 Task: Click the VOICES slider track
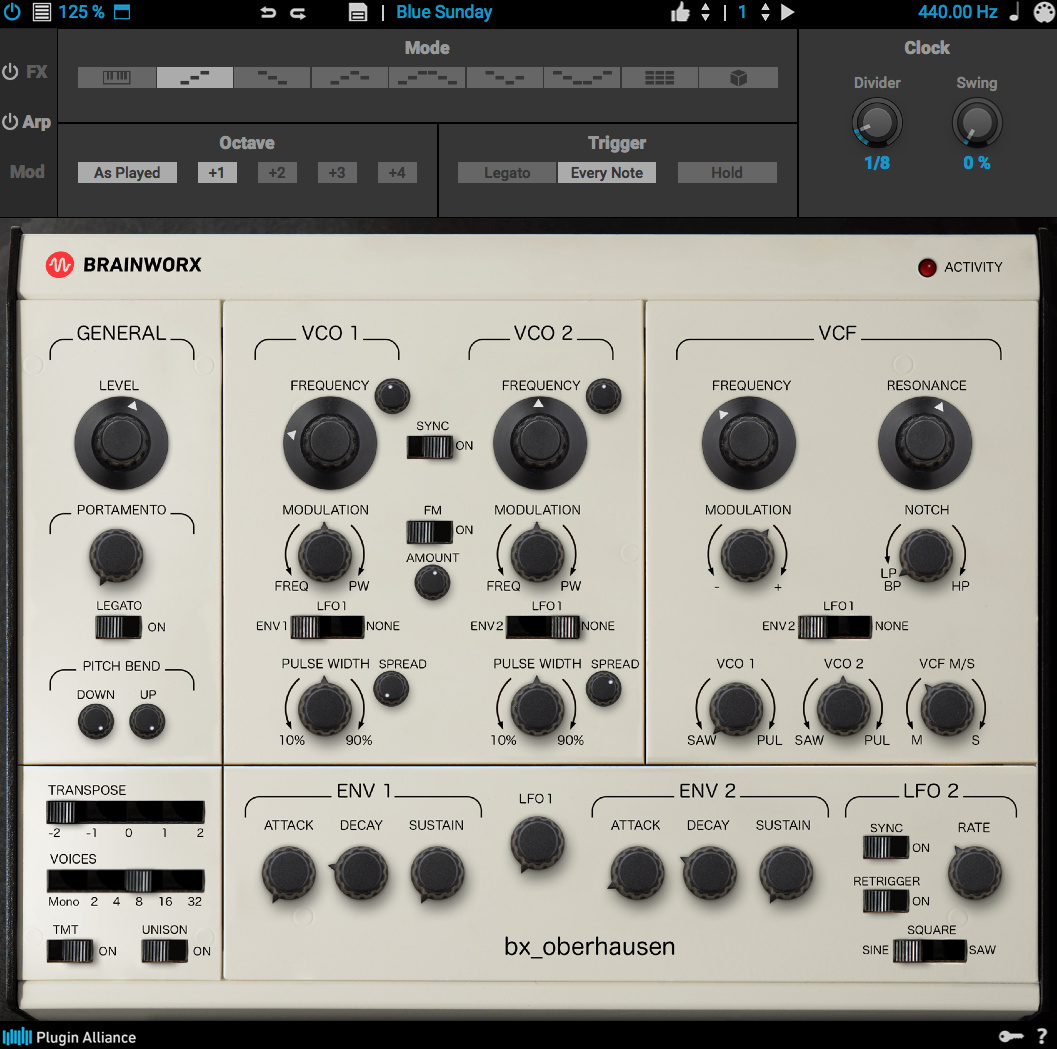(125, 880)
